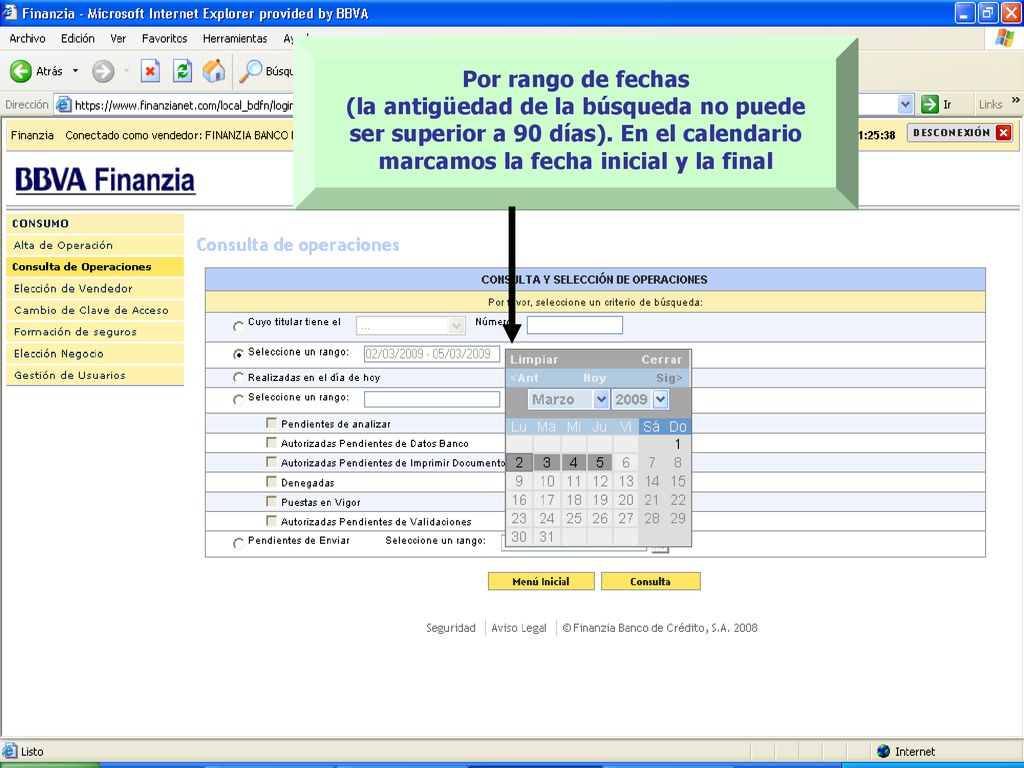Check 'Autorizadas Pendientes de Validaciones' checkbox
1024x768 pixels.
pos(272,520)
